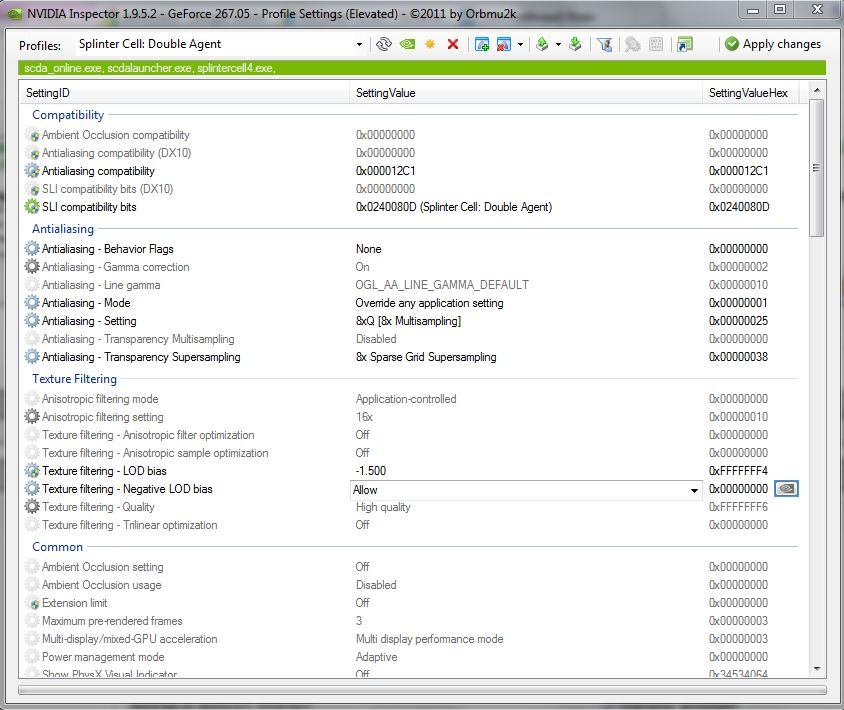This screenshot has width=844, height=710.
Task: Click gear icon beside Antialiasing - Gamma correction
Action: (32, 266)
